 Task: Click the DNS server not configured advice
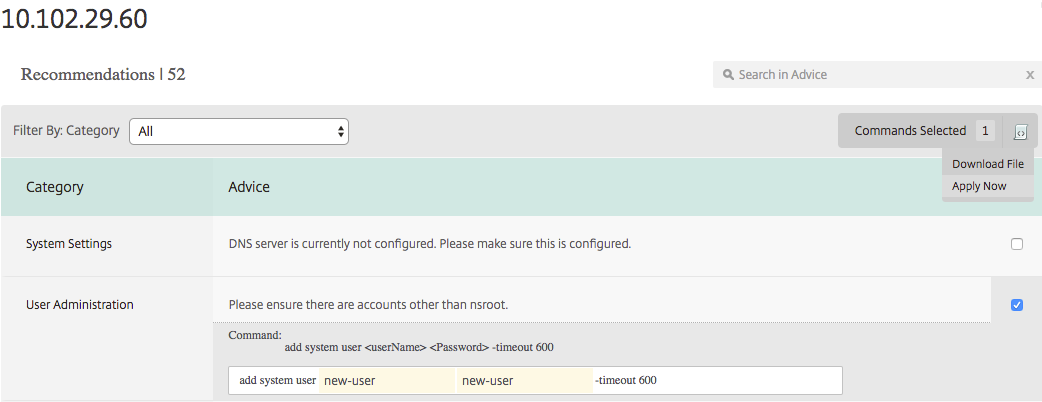pos(429,244)
